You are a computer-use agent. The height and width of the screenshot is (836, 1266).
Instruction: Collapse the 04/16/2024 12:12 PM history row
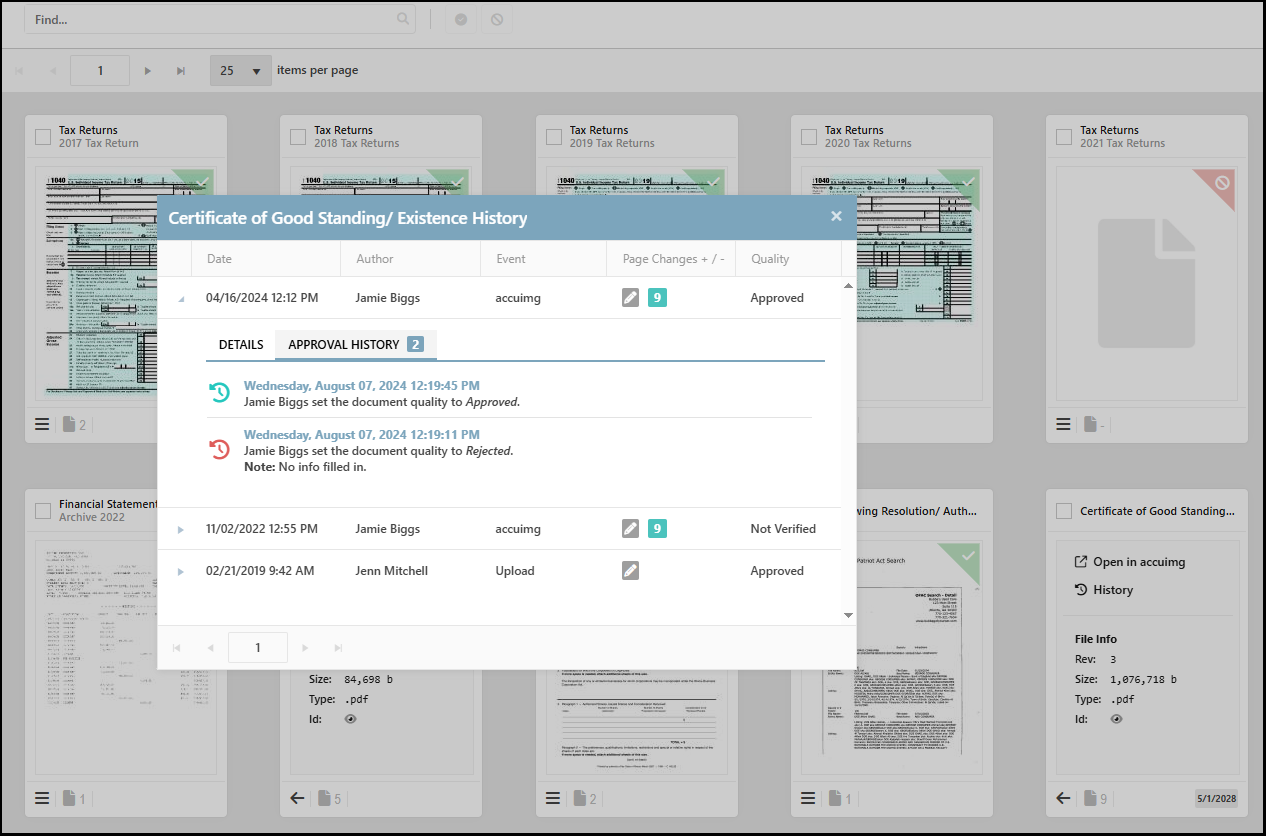[181, 299]
